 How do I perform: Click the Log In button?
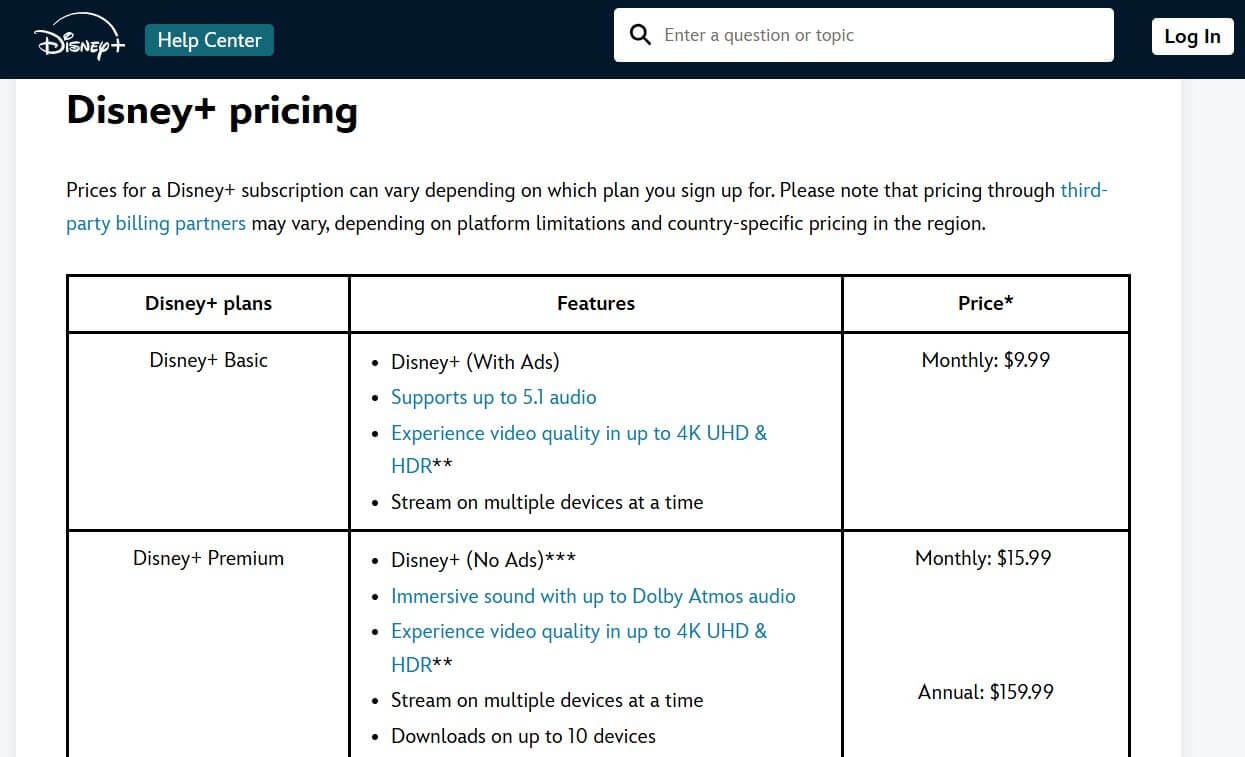(x=1192, y=36)
